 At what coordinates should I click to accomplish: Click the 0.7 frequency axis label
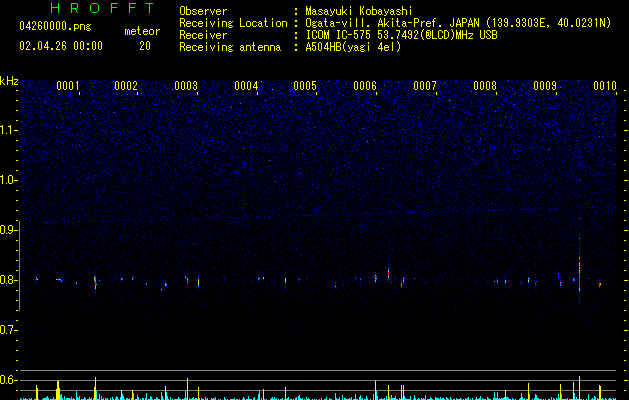pyautogui.click(x=9, y=330)
